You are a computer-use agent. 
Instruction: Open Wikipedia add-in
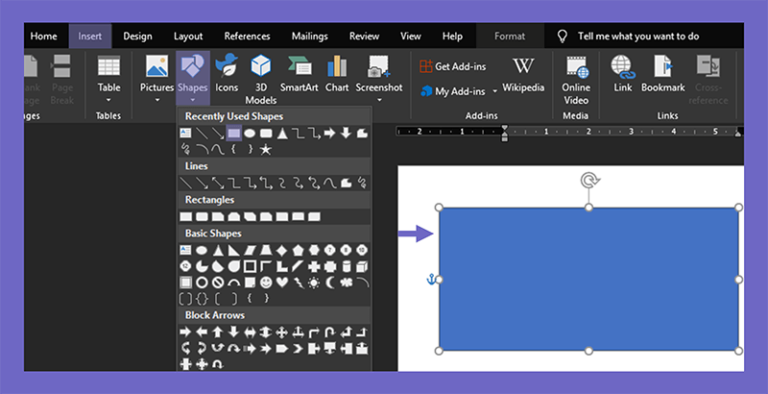click(x=523, y=74)
